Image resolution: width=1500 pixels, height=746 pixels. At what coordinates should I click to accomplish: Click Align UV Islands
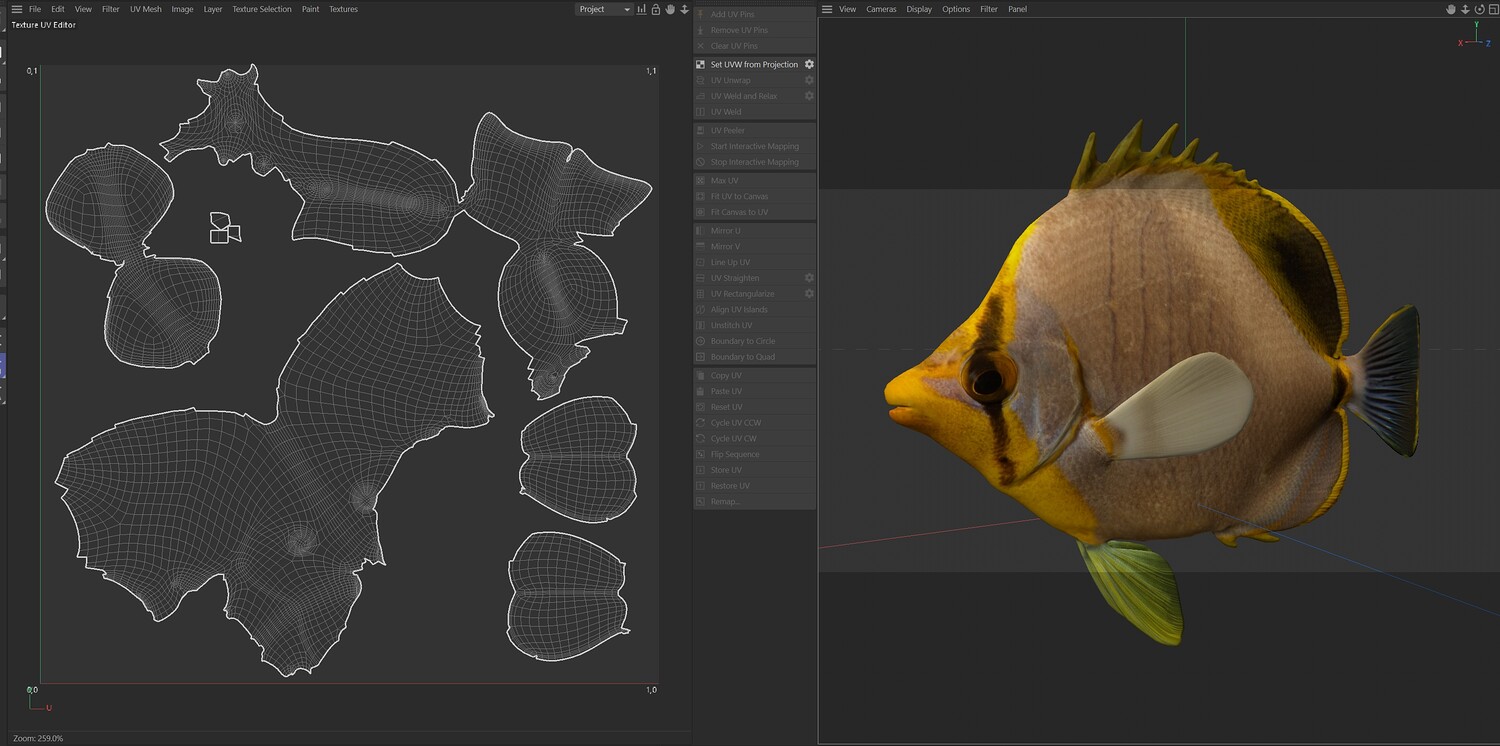(755, 310)
